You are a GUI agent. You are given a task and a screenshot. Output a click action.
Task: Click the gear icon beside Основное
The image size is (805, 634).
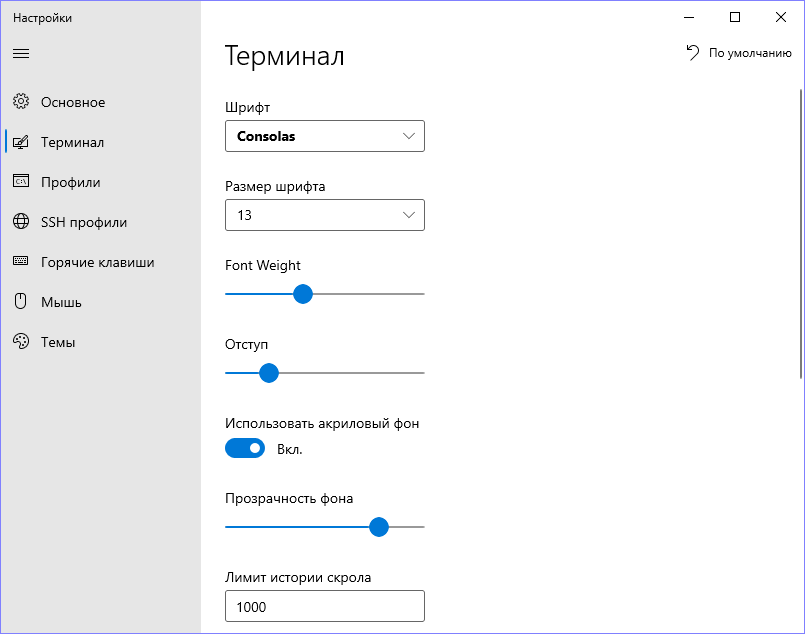pyautogui.click(x=21, y=102)
